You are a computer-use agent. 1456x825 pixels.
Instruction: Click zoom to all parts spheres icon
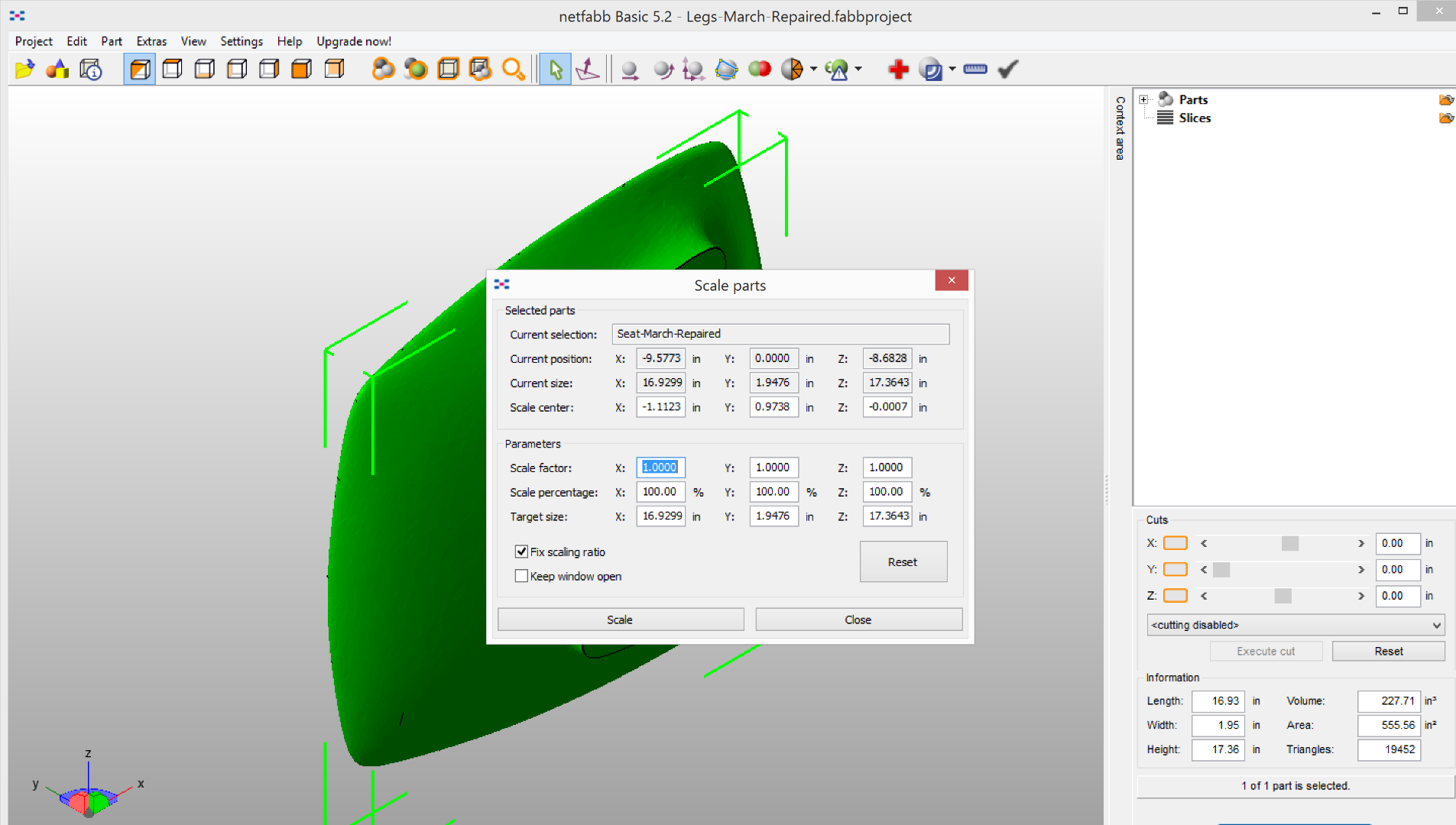(x=383, y=70)
